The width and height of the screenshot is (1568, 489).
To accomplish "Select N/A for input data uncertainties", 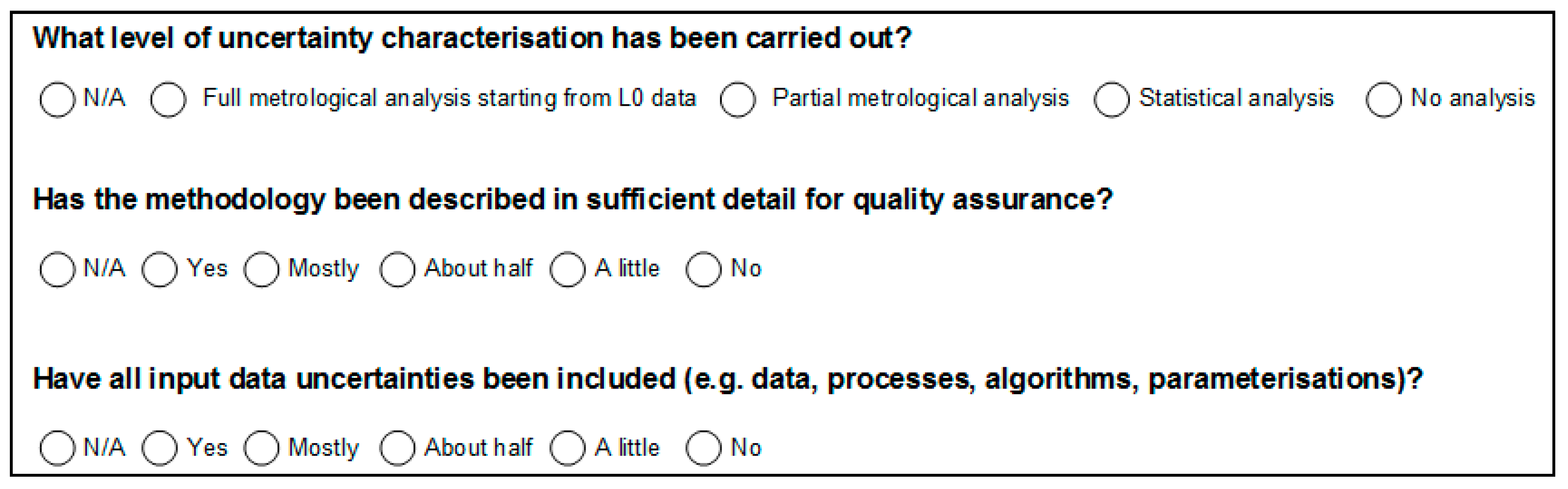I will (57, 448).
